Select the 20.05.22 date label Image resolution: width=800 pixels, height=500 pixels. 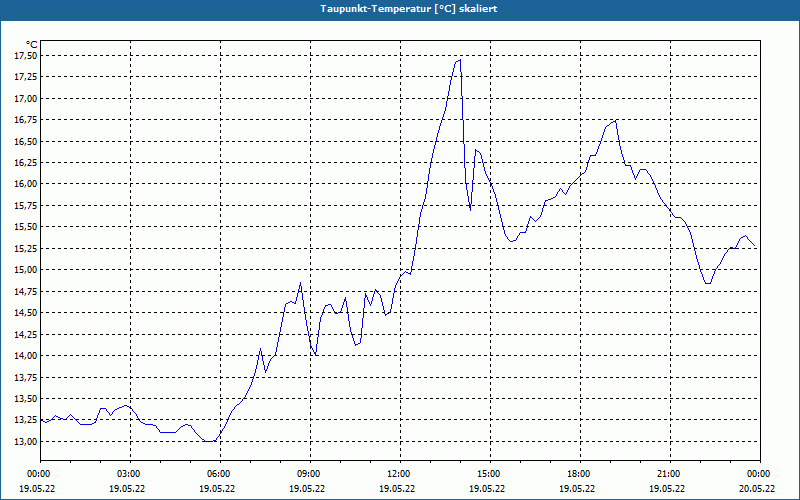pos(757,489)
